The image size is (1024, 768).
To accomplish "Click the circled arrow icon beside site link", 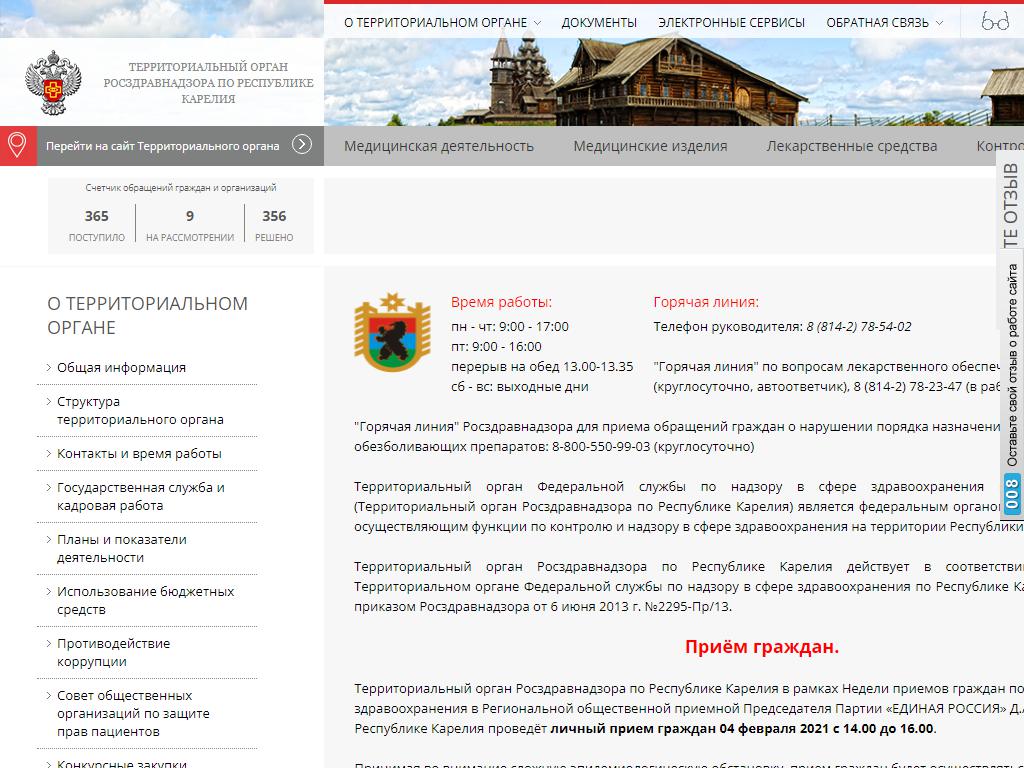I will [x=302, y=145].
